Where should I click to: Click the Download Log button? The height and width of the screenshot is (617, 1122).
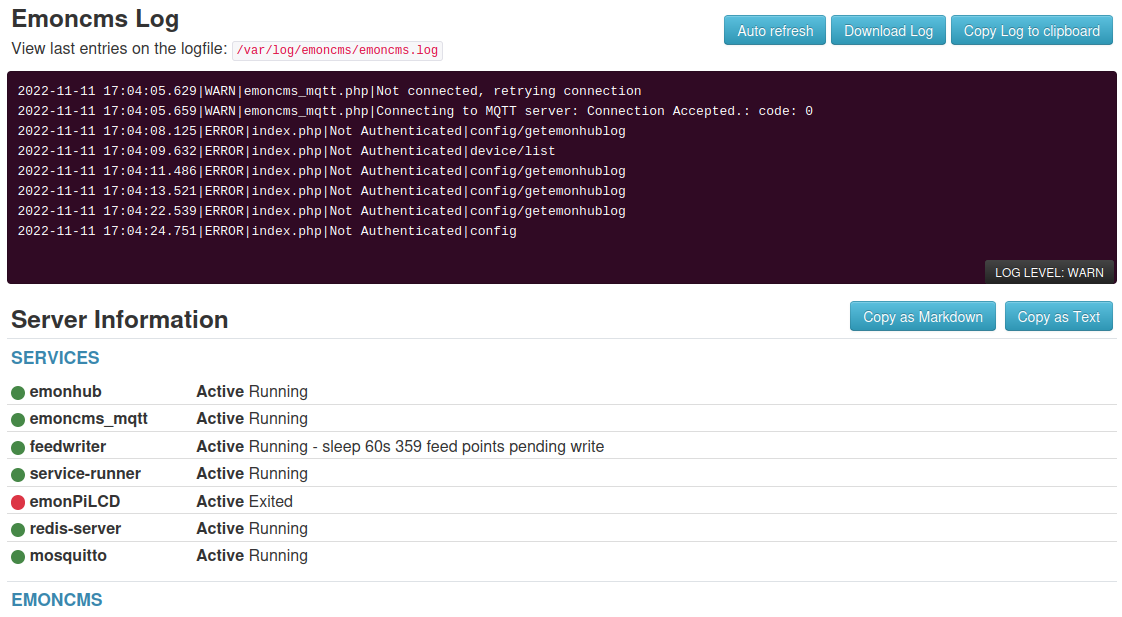[888, 30]
